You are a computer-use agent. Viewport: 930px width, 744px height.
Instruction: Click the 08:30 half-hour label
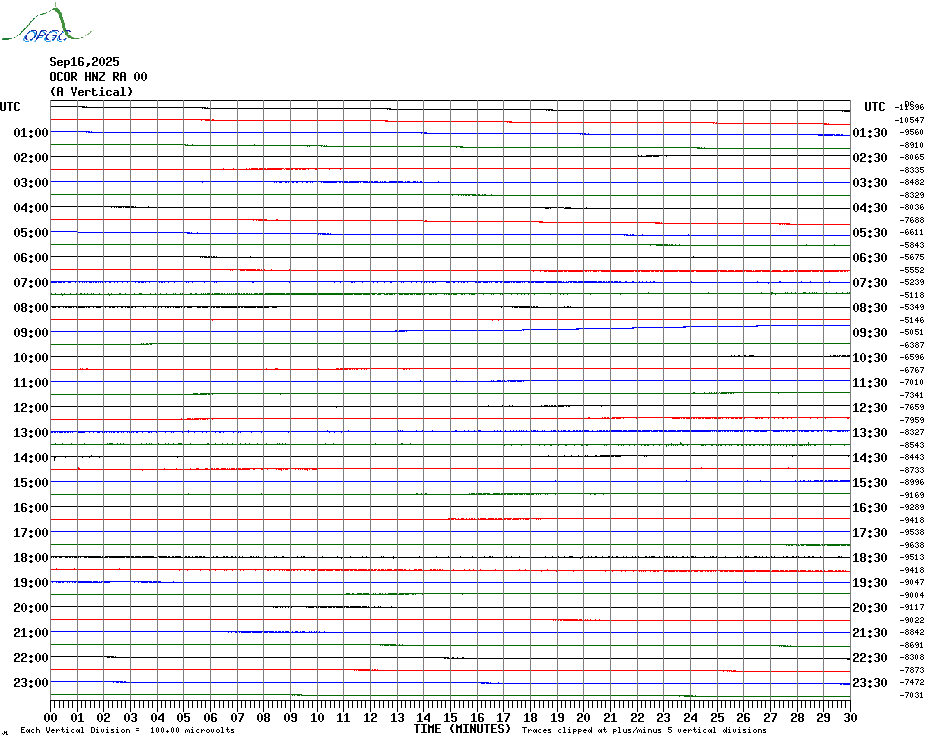[x=870, y=307]
